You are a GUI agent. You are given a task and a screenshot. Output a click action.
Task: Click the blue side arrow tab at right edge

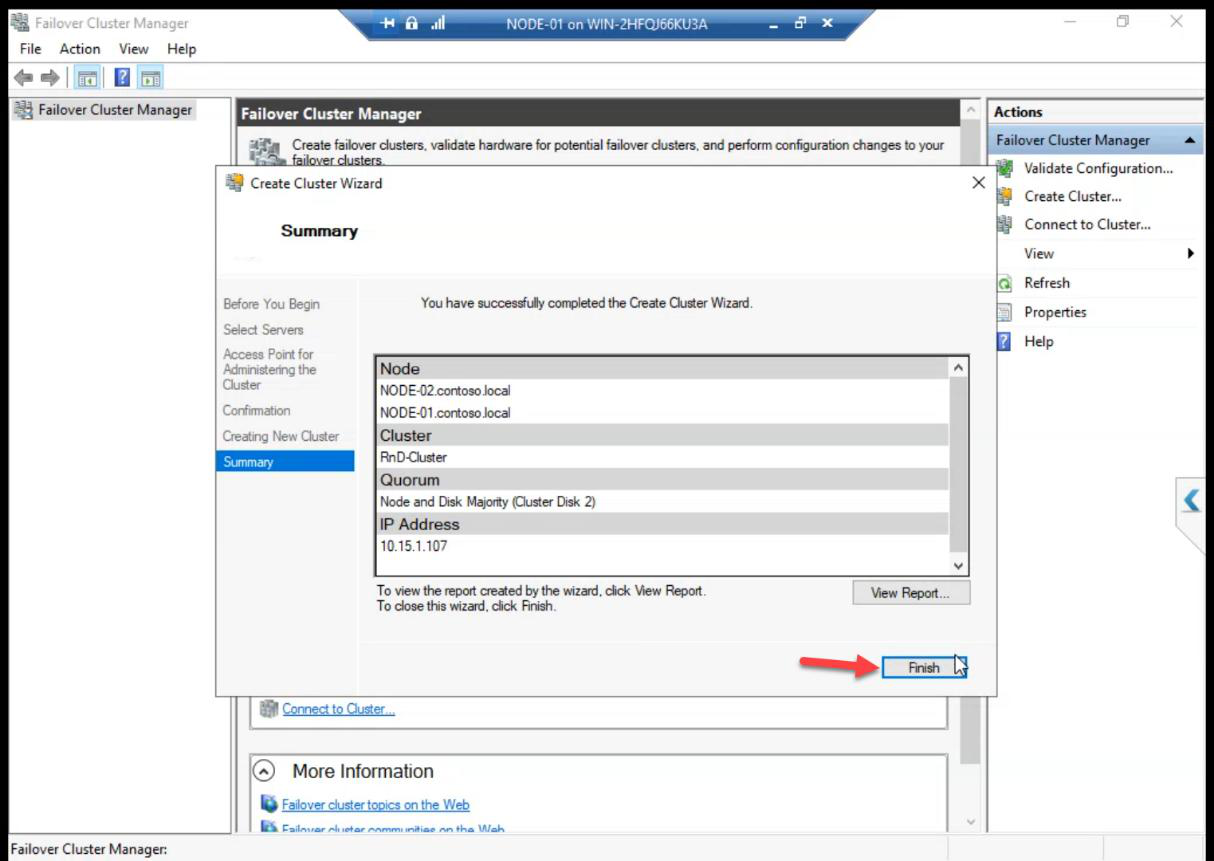pos(1191,500)
